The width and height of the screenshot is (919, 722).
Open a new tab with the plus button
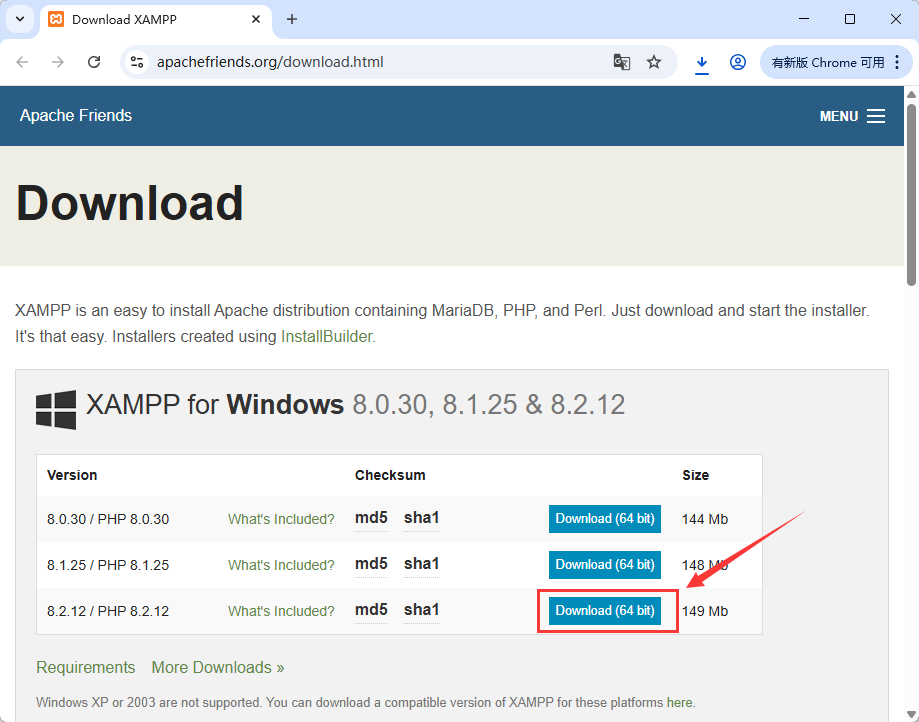(x=291, y=19)
